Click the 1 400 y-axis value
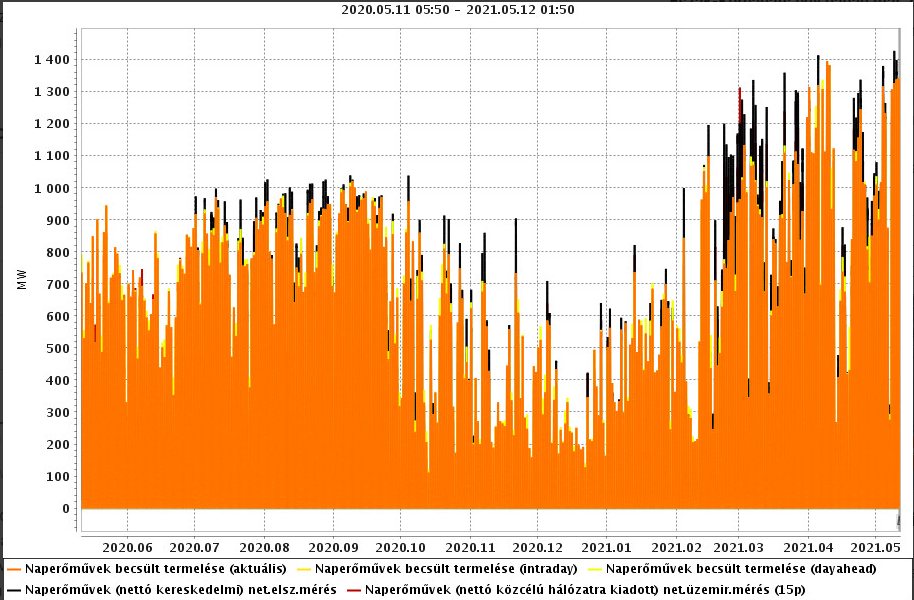 coord(51,59)
